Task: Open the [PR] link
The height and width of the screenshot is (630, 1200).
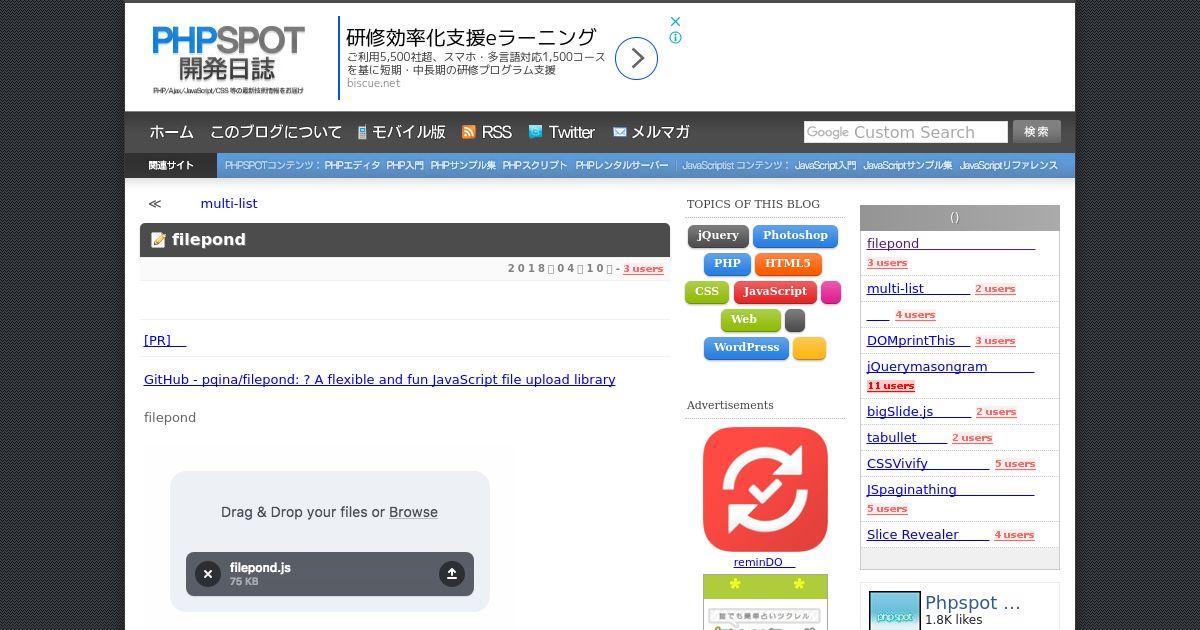Action: 165,340
